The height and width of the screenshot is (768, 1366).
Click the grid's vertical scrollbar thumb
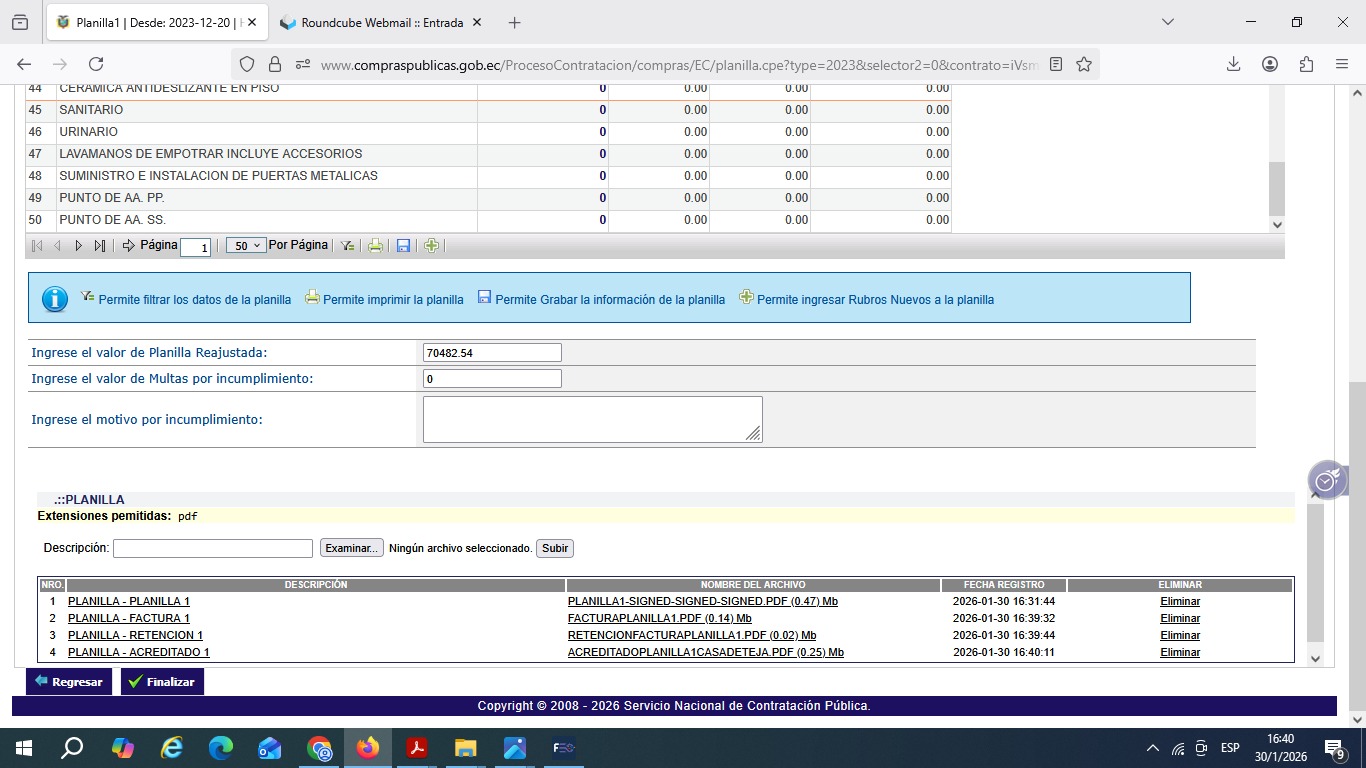(1276, 189)
